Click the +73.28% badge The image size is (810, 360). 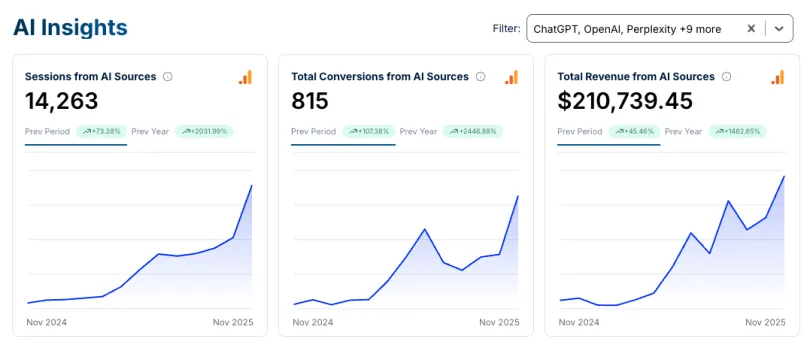point(101,131)
